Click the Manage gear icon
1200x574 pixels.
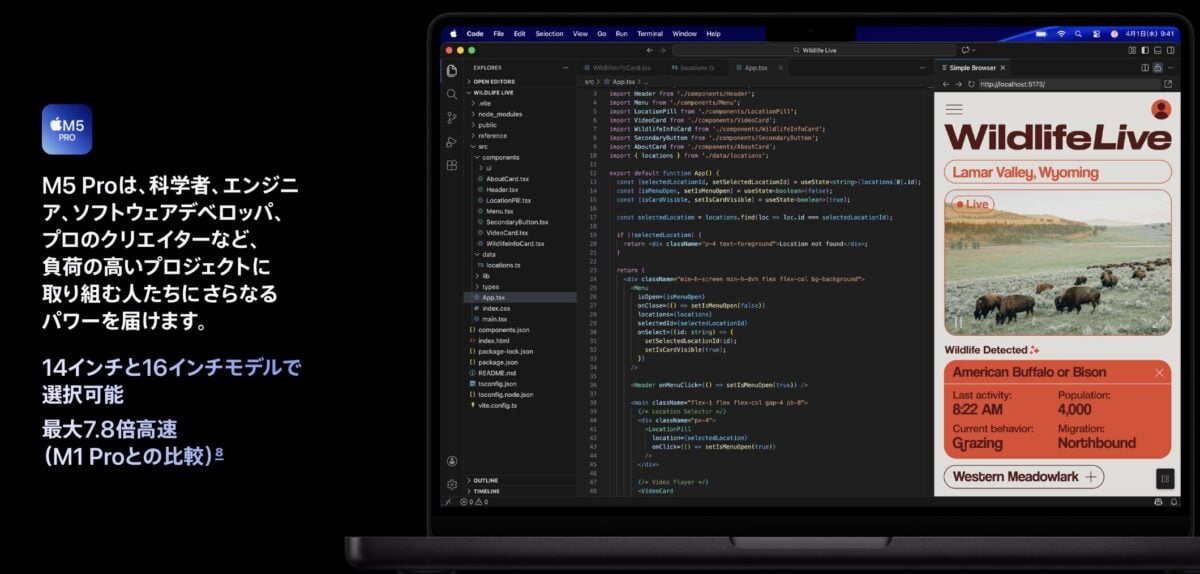pyautogui.click(x=452, y=484)
